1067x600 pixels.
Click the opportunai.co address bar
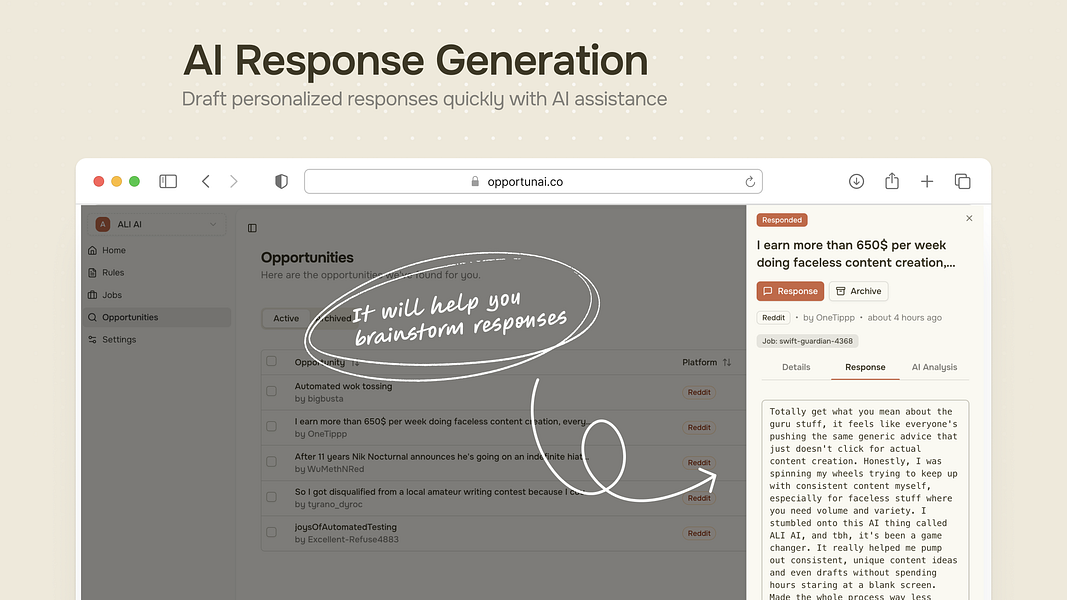[x=533, y=182]
